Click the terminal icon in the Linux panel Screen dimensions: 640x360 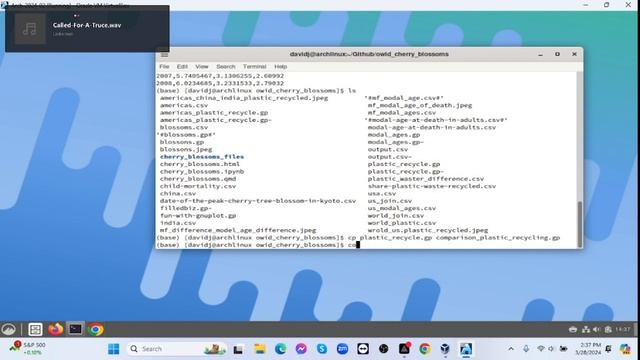click(75, 329)
